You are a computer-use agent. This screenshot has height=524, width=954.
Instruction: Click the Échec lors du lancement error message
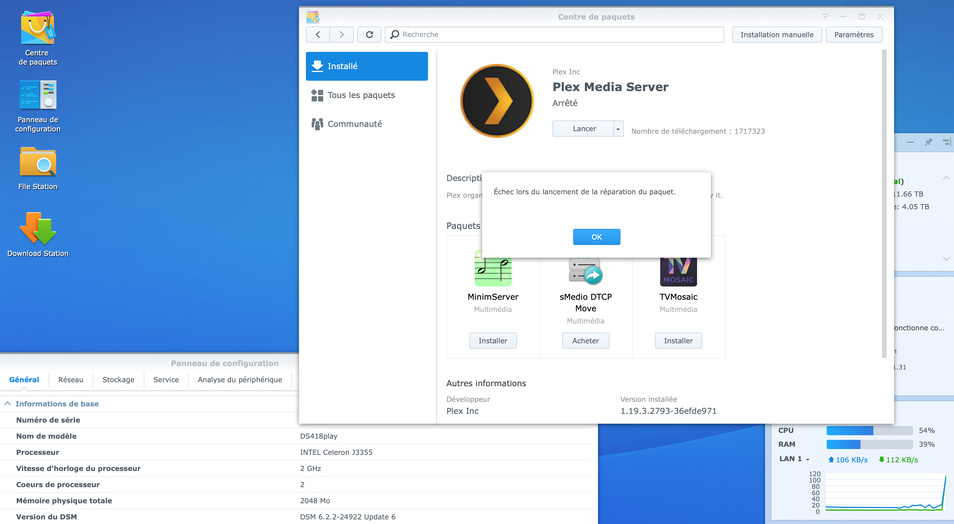[x=584, y=192]
